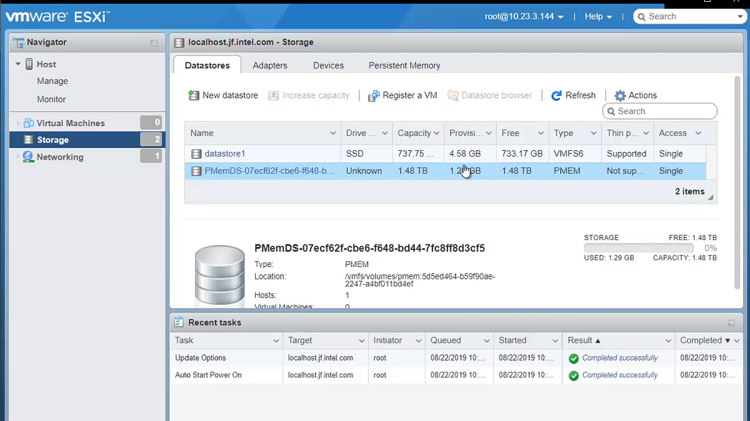Expand the Virtual Machines tree node
750x421 pixels.
(x=18, y=123)
